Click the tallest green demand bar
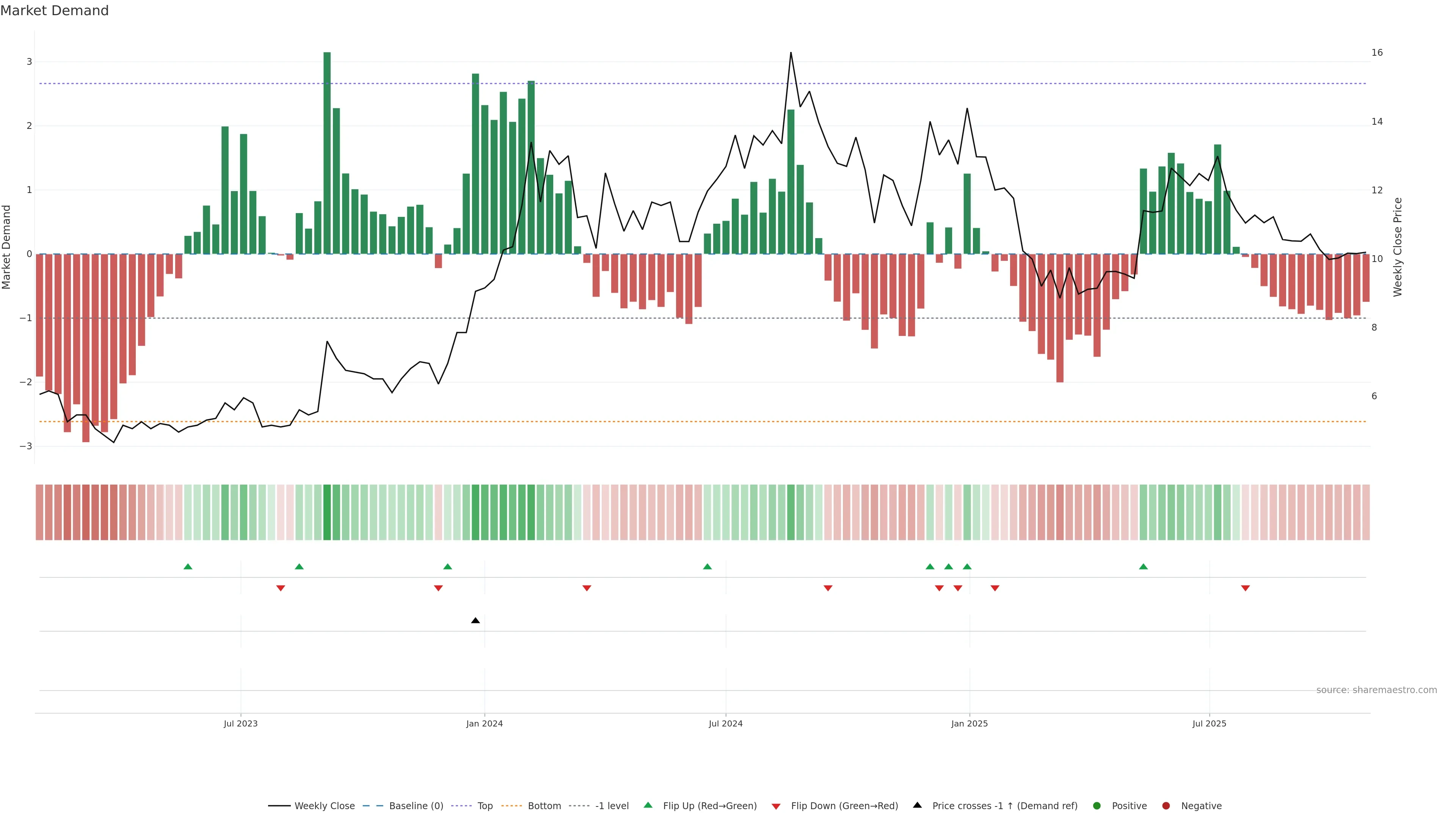The image size is (1456, 819). 327,152
